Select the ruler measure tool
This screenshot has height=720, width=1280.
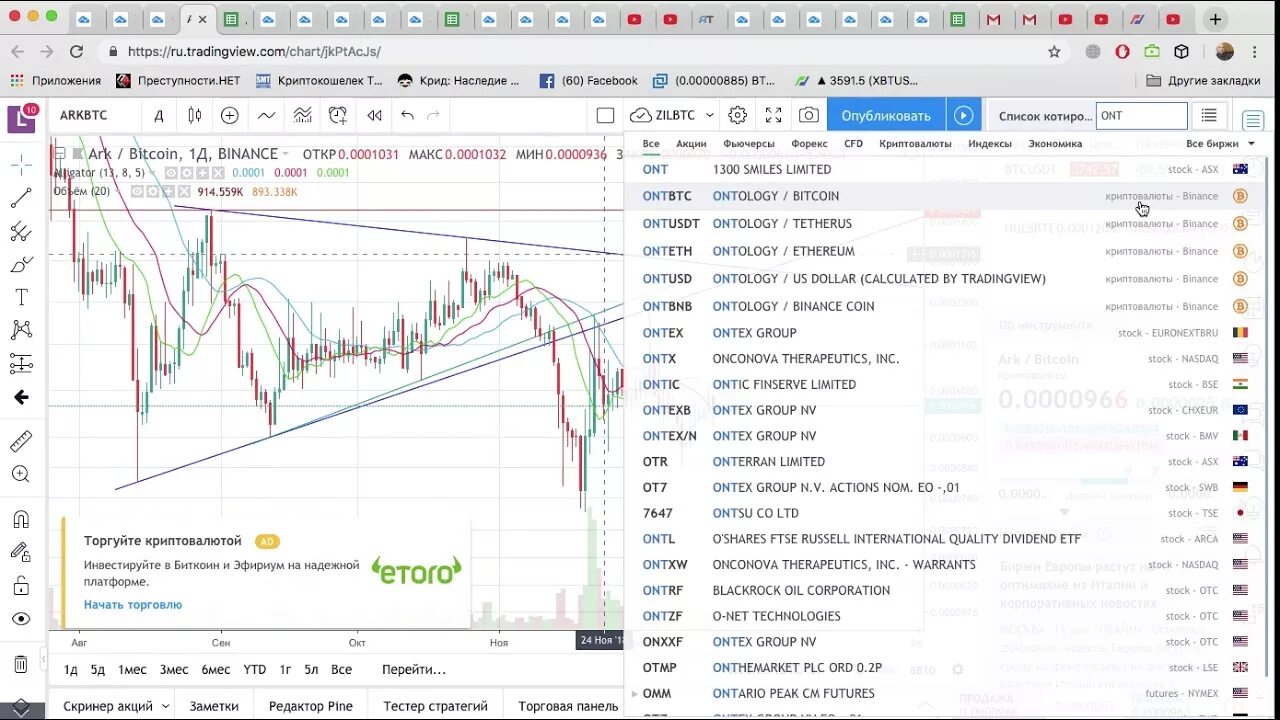click(21, 441)
